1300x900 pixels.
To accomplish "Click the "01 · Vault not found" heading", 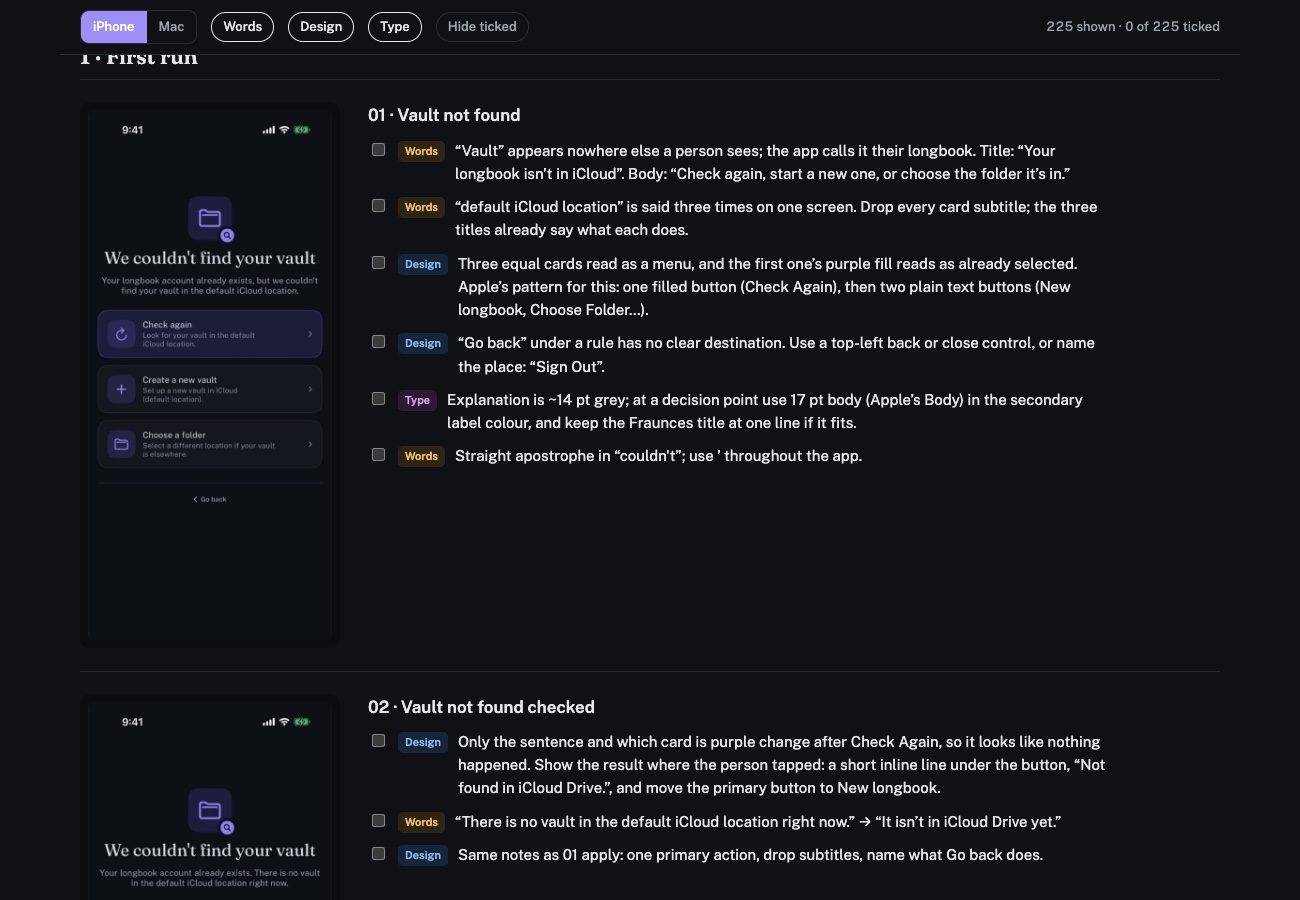I will (444, 115).
